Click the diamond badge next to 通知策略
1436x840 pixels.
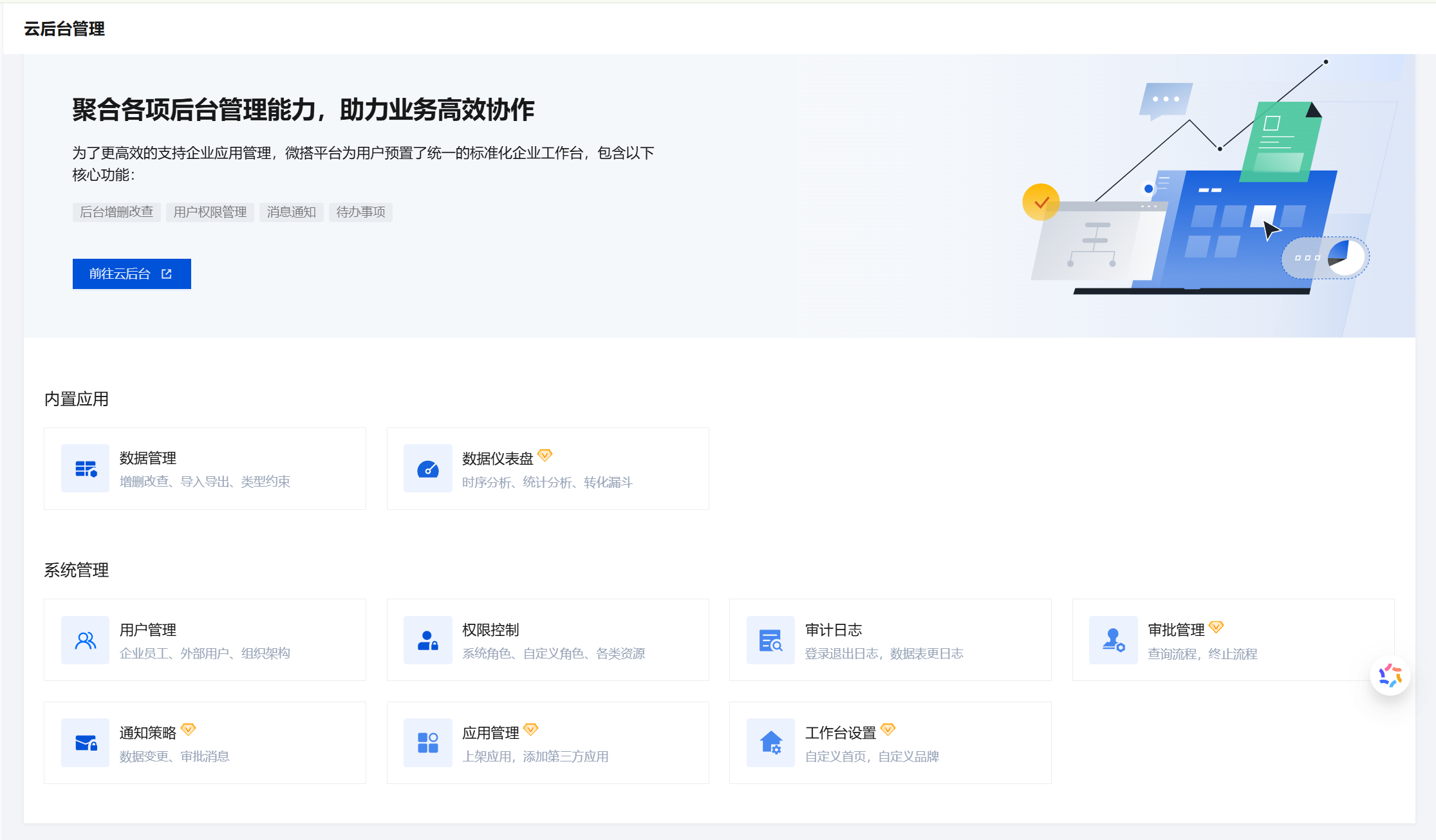pos(188,729)
